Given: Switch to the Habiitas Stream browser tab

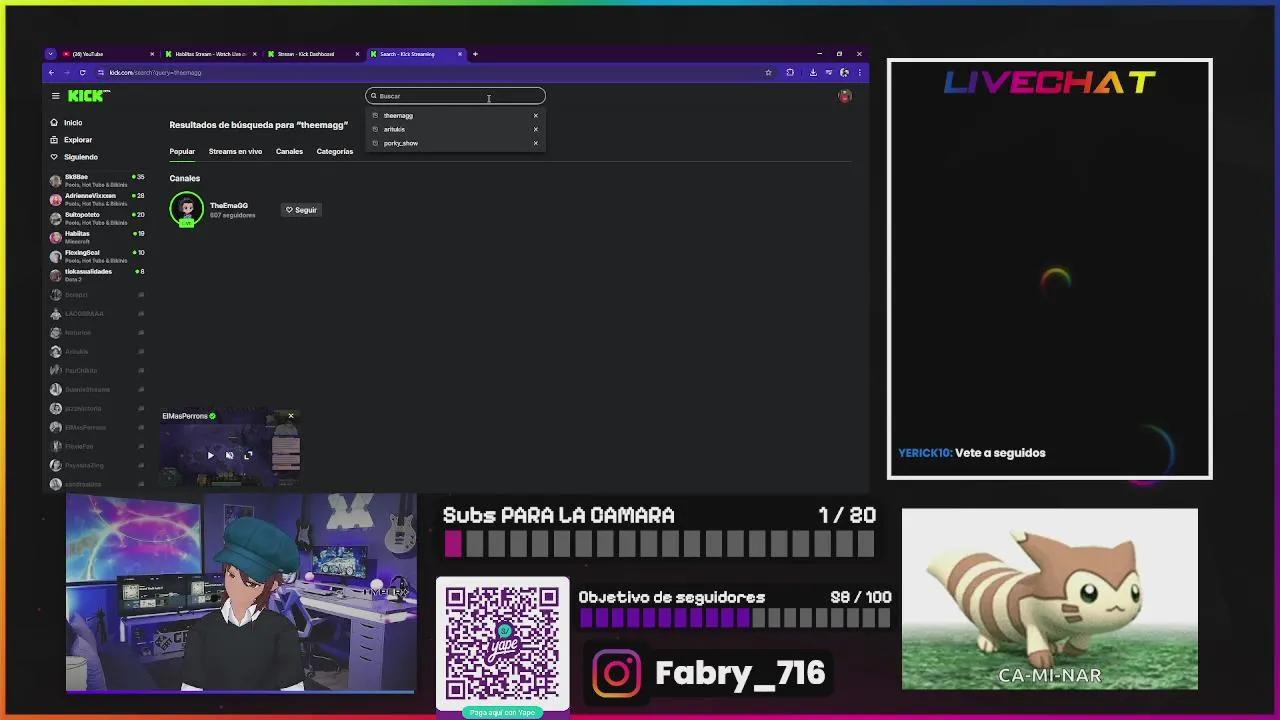Looking at the screenshot, I should (x=212, y=54).
